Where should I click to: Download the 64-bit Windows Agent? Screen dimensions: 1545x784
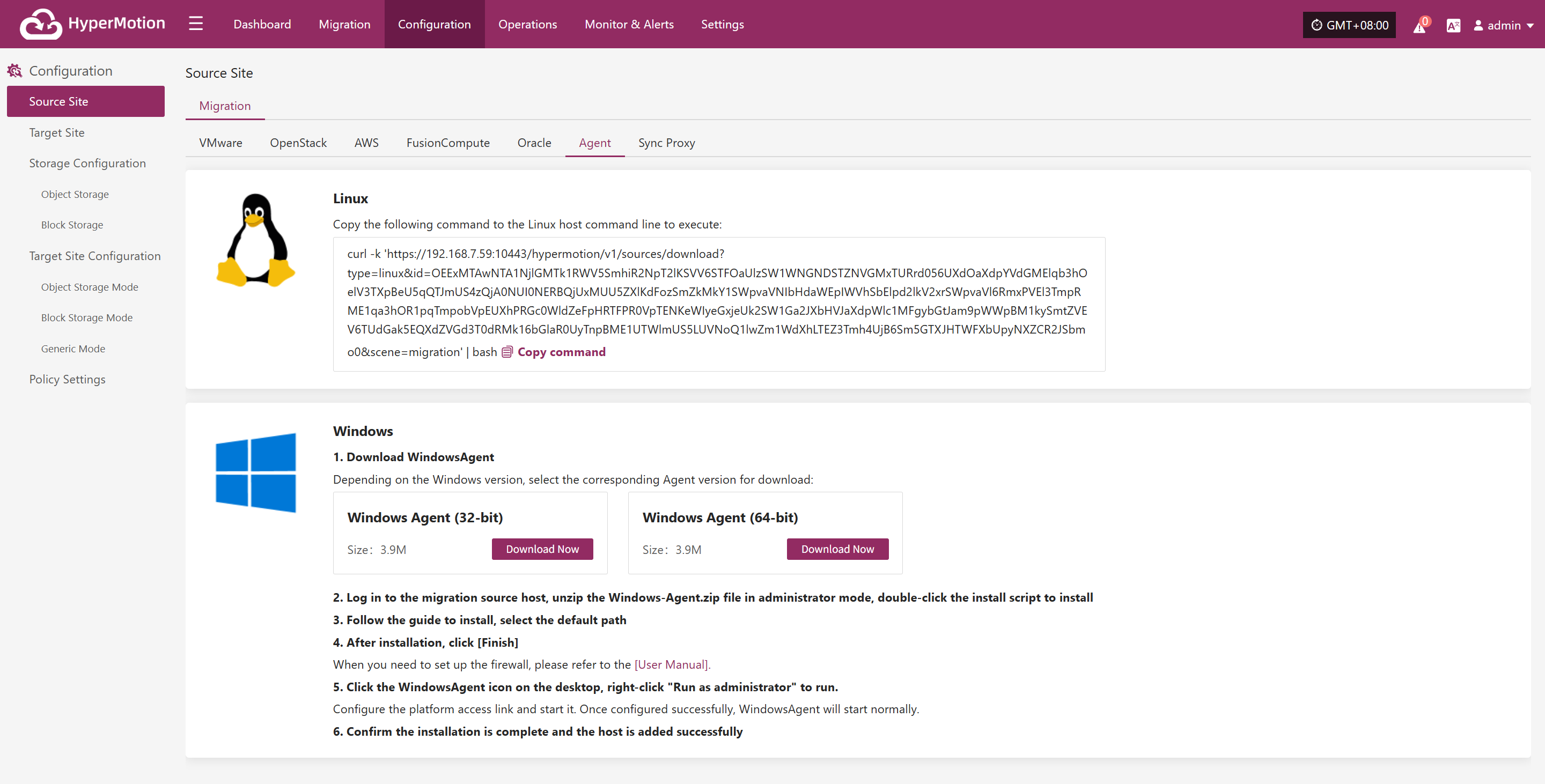click(x=837, y=549)
